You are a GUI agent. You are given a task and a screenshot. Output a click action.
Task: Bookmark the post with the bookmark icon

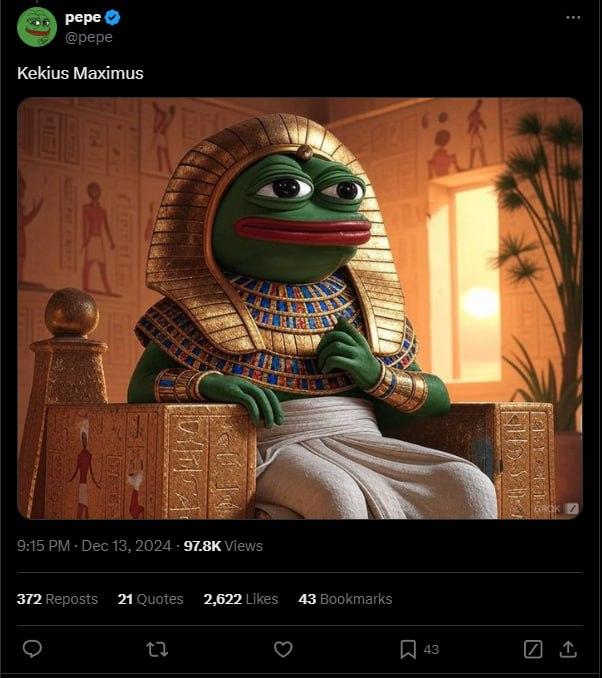tap(408, 649)
